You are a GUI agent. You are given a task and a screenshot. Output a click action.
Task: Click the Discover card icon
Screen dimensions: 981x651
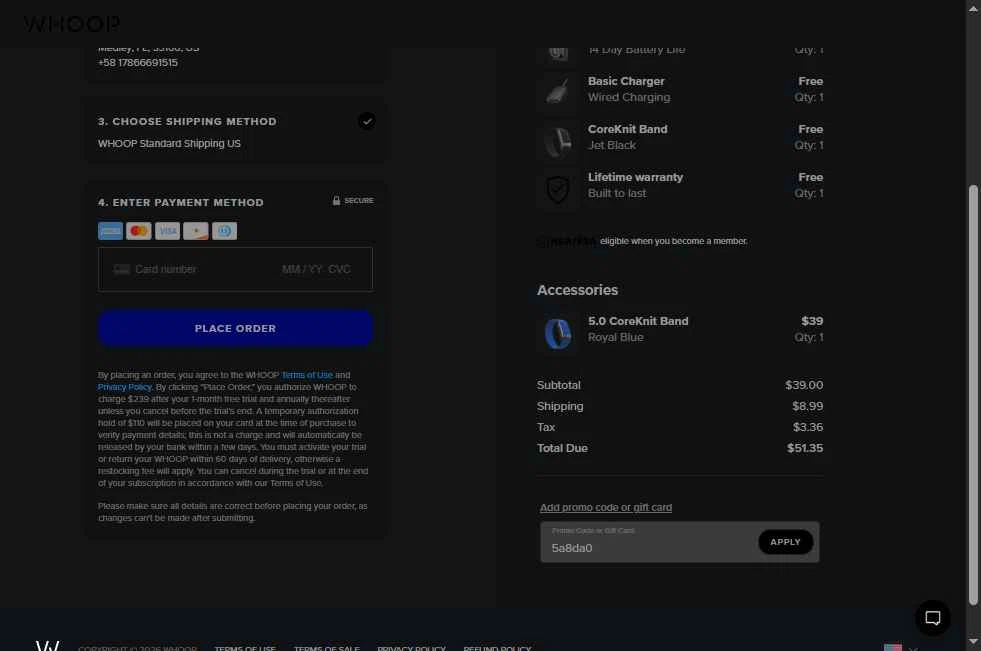click(196, 231)
